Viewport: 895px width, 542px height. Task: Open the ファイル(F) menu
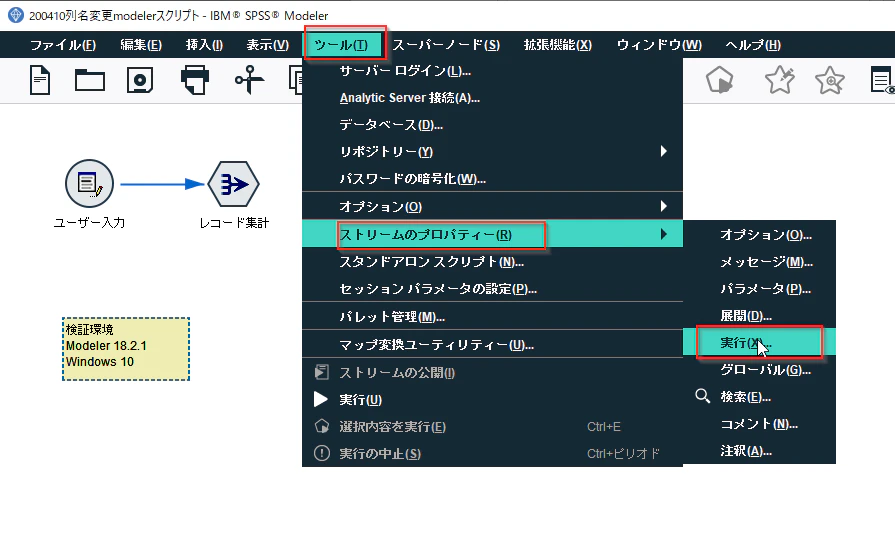point(63,45)
